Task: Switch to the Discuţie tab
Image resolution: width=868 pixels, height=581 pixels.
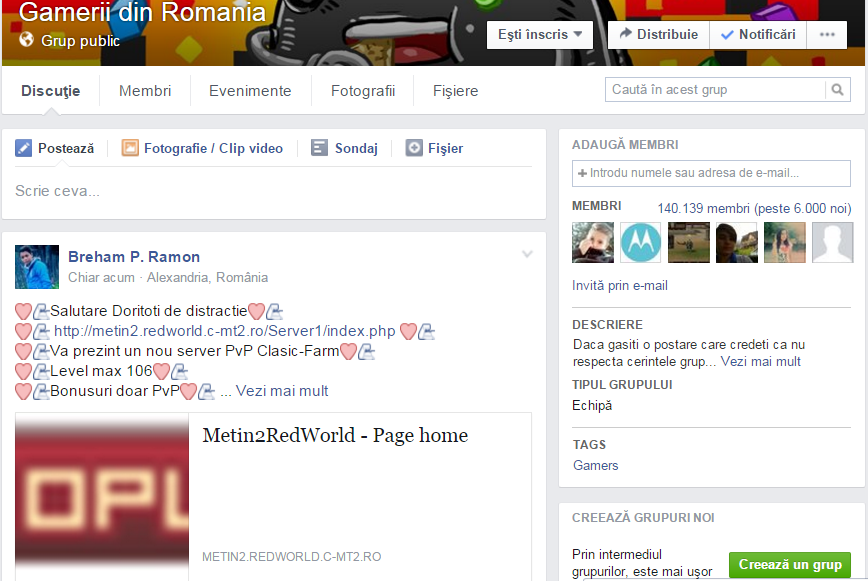Action: pyautogui.click(x=50, y=91)
